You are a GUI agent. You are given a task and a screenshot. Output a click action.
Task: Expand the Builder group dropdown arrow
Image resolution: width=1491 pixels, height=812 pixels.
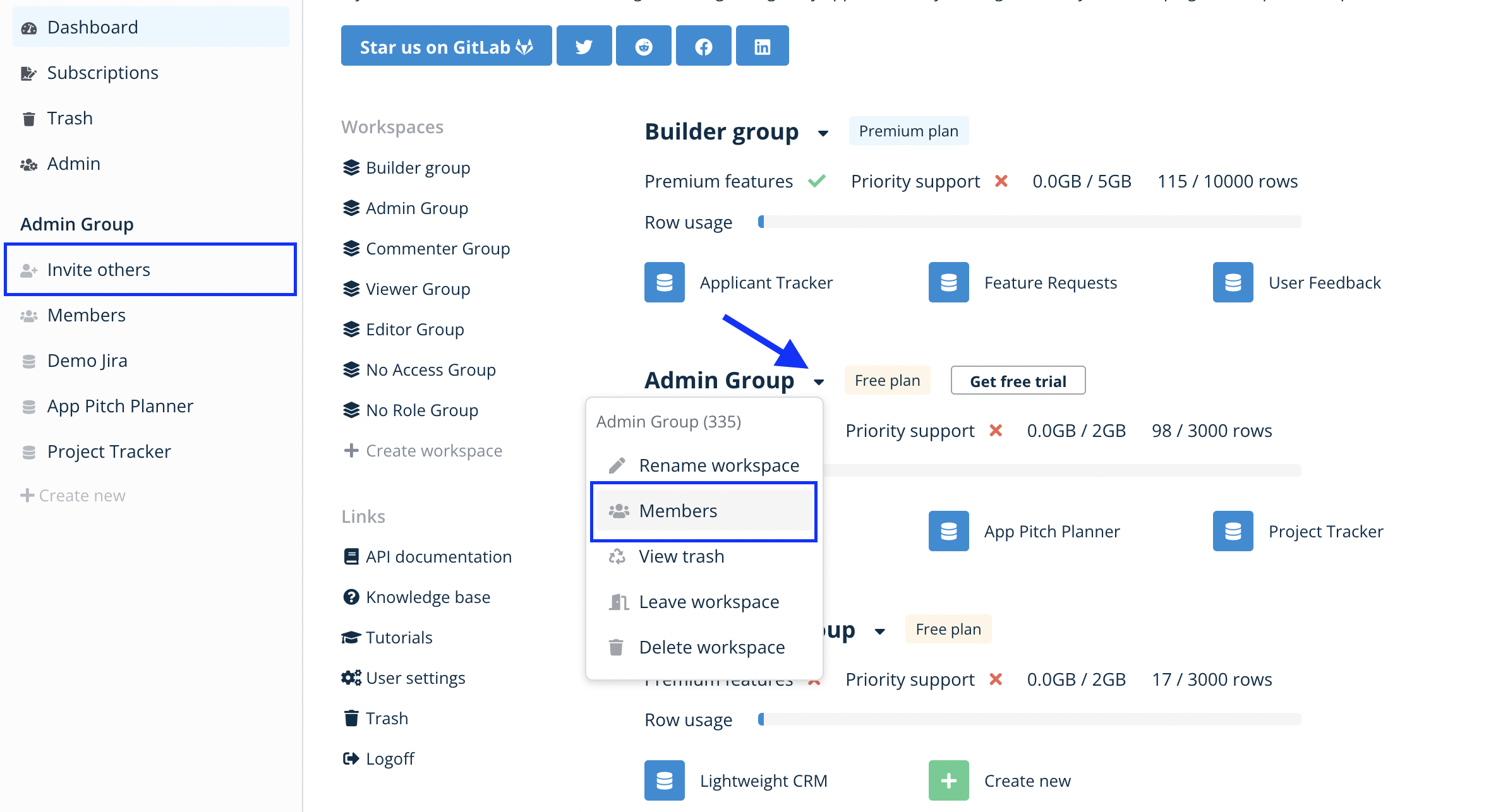click(x=823, y=133)
